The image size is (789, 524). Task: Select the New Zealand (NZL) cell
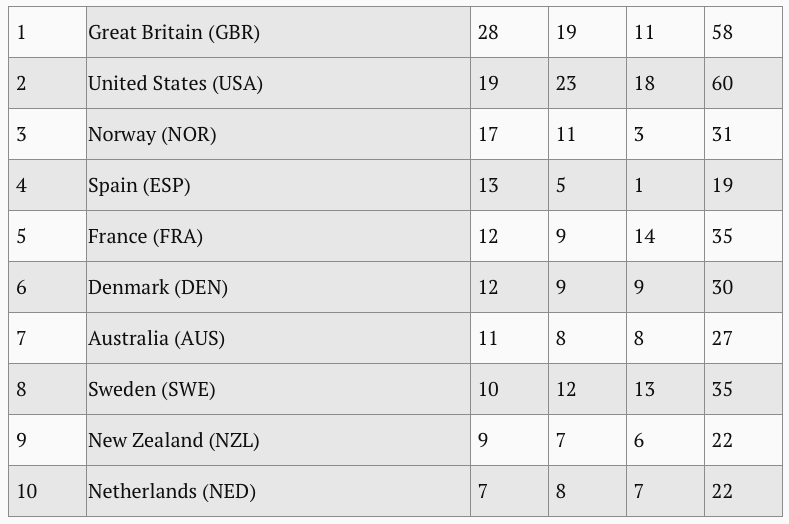click(x=278, y=440)
